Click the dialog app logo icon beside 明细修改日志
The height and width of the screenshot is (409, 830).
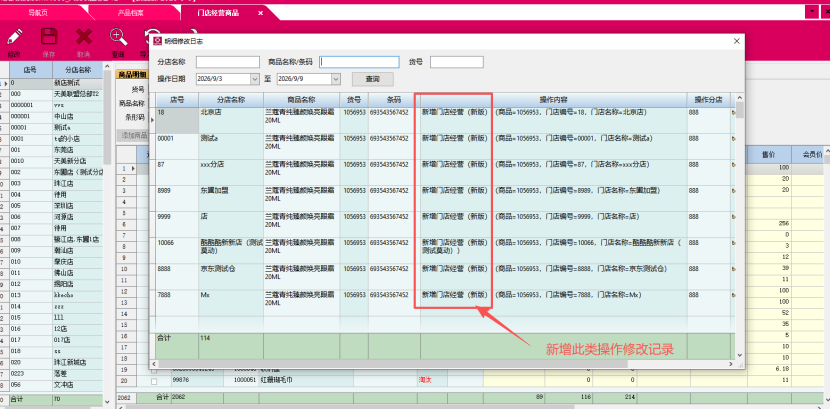point(157,41)
